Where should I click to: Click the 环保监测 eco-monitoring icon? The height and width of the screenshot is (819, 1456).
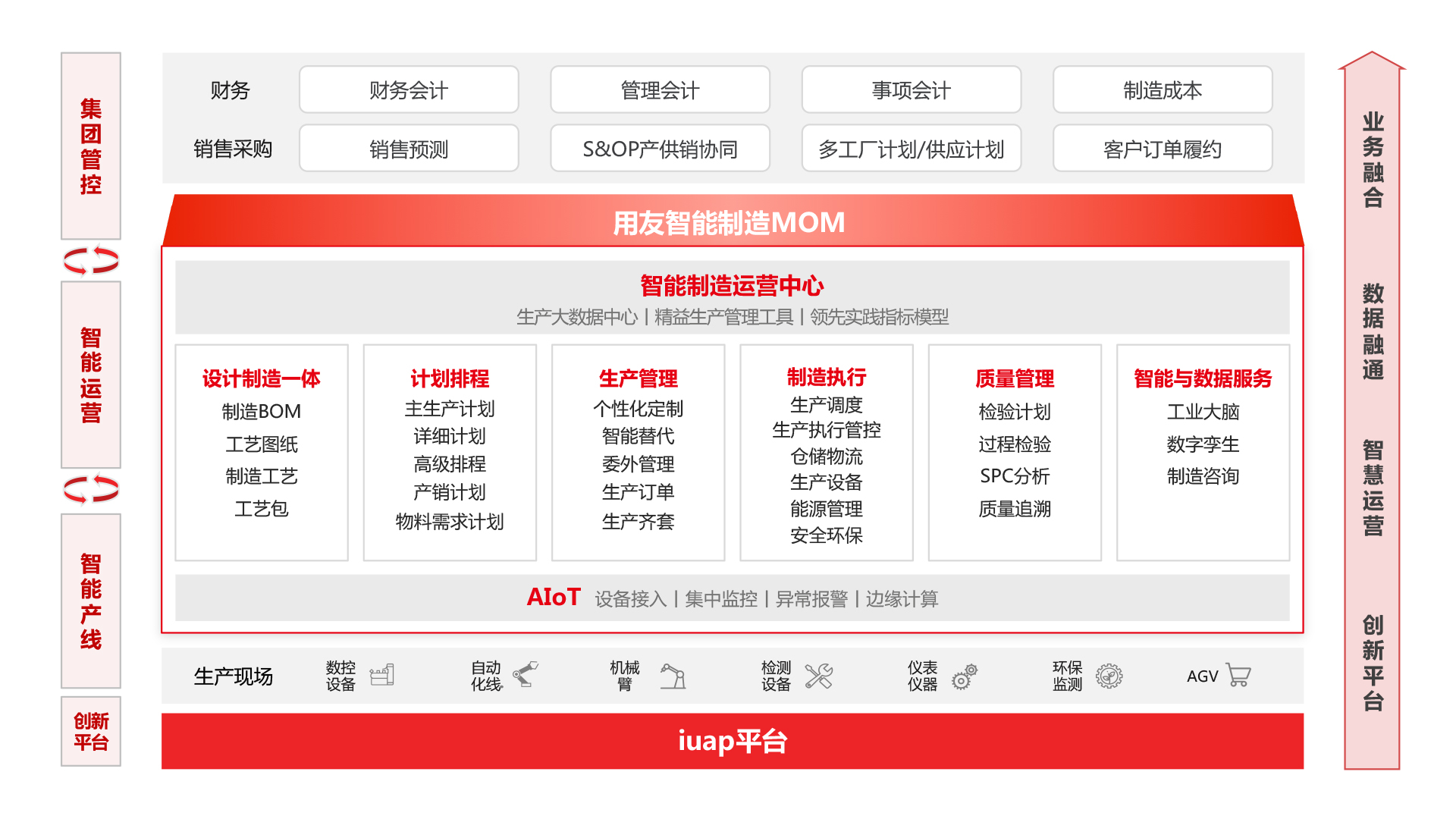[x=1109, y=676]
